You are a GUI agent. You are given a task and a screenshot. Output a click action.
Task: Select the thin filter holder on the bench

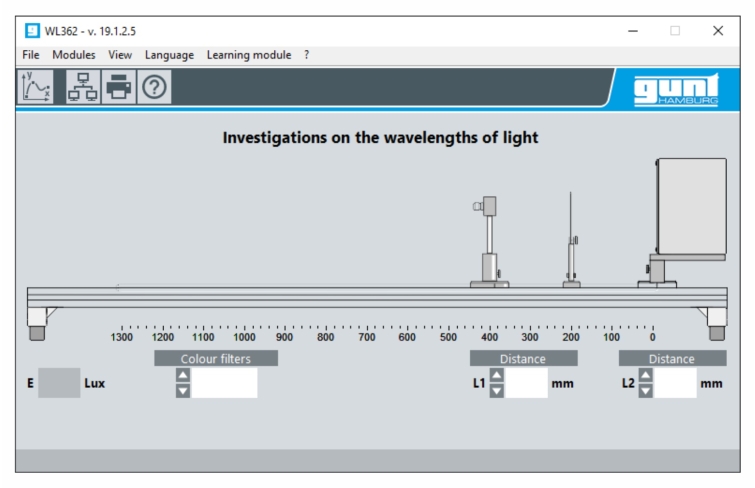(571, 240)
